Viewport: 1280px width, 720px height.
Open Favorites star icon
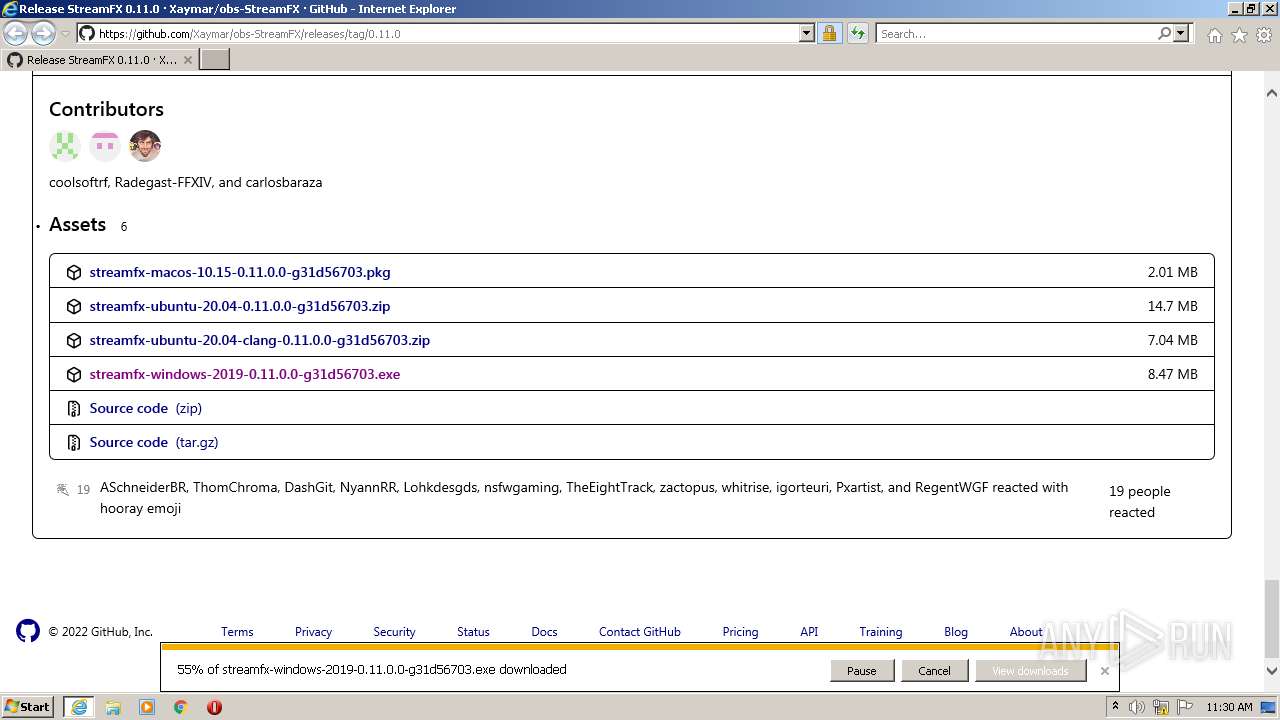click(1239, 35)
